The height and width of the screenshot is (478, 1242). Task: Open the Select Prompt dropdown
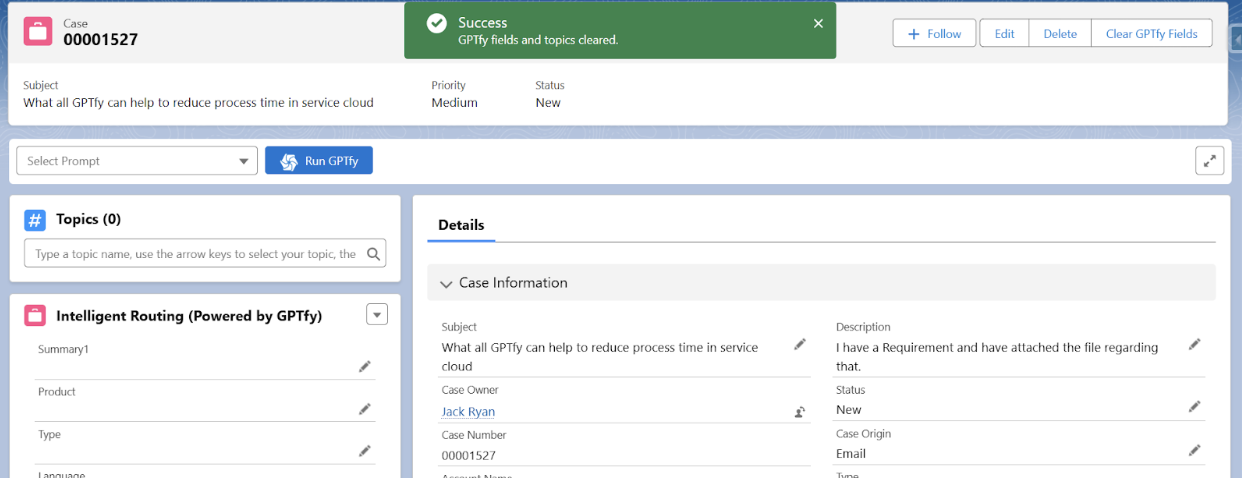(137, 161)
